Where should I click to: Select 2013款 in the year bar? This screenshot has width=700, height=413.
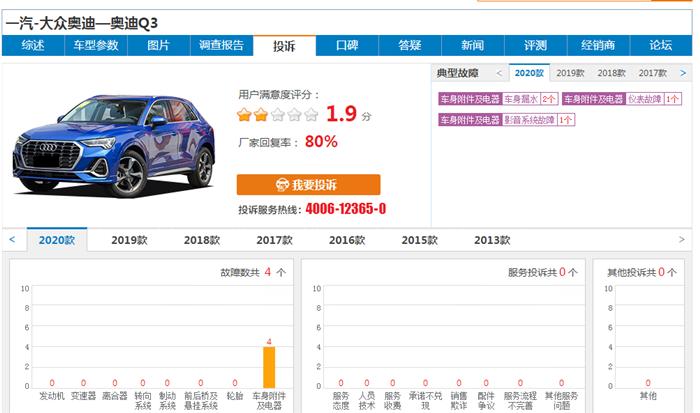pos(492,240)
